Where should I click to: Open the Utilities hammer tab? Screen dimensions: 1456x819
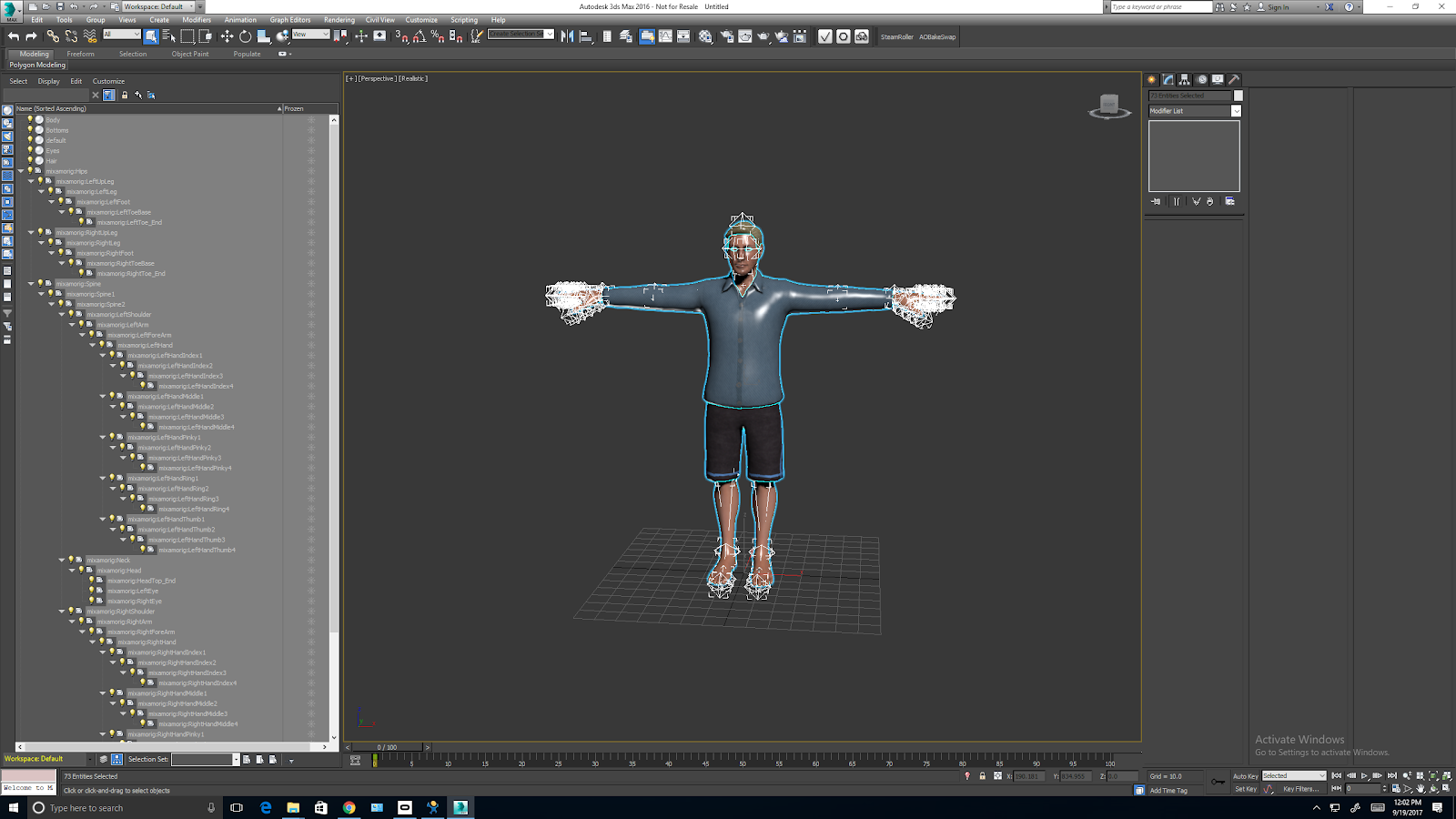[1234, 80]
